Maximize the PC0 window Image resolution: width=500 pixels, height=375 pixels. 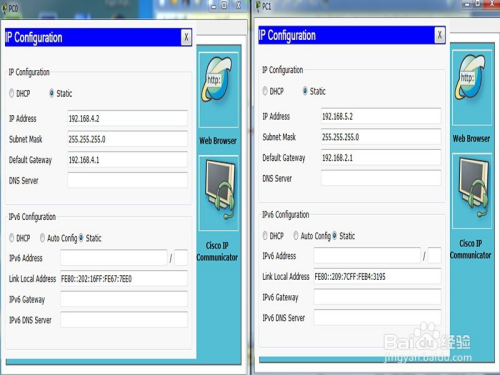pos(224,6)
